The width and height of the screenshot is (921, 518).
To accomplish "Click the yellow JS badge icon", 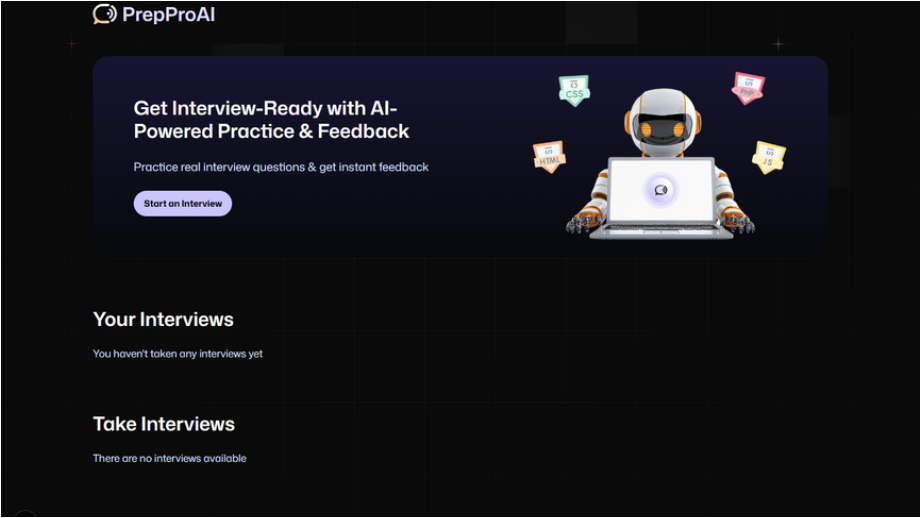I will 768,156.
